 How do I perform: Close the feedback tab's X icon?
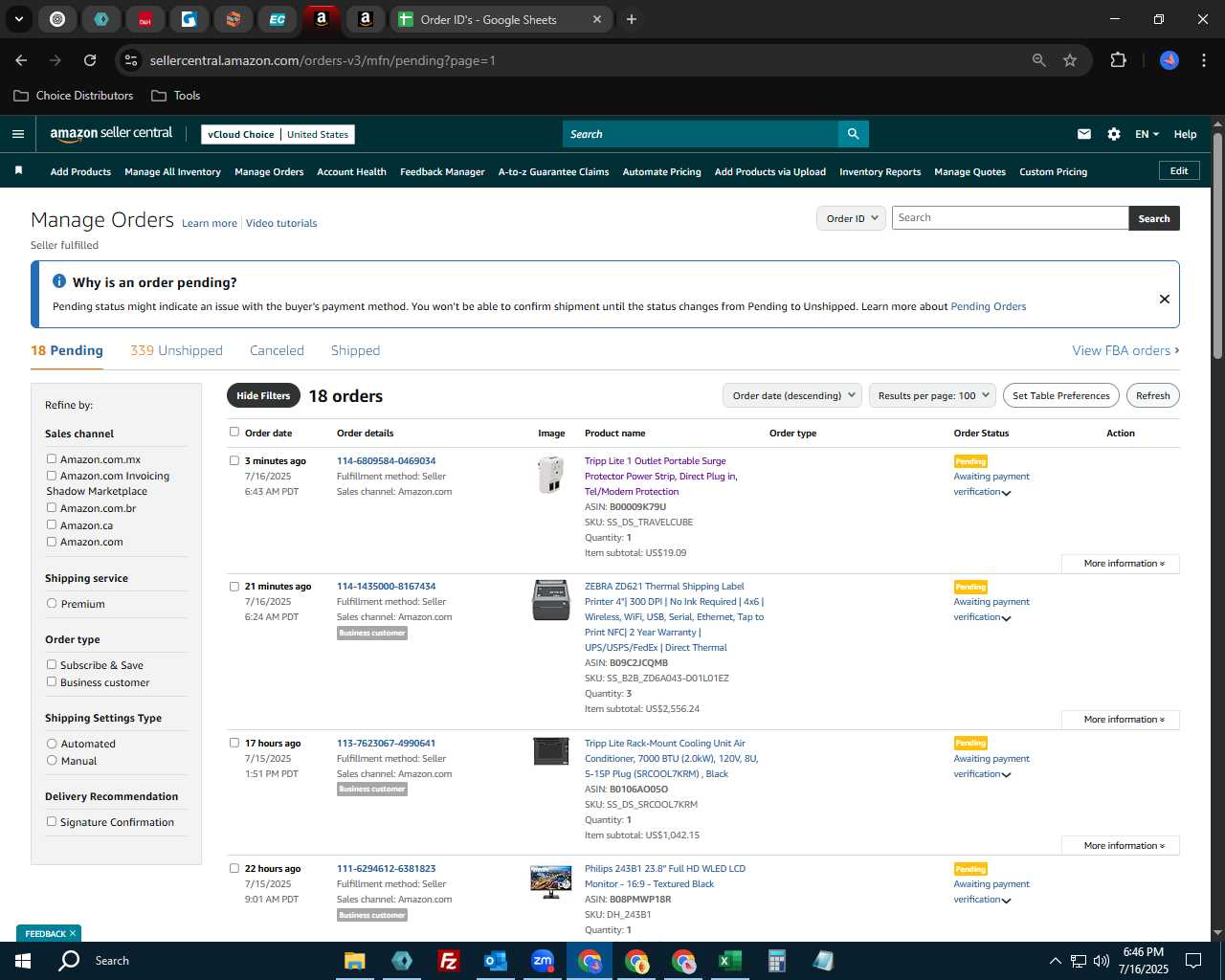73,933
